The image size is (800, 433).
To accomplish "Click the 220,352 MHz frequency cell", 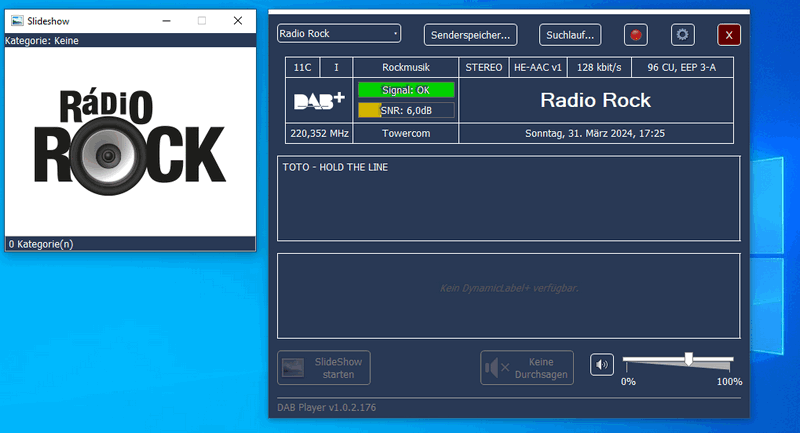I will click(x=319, y=134).
